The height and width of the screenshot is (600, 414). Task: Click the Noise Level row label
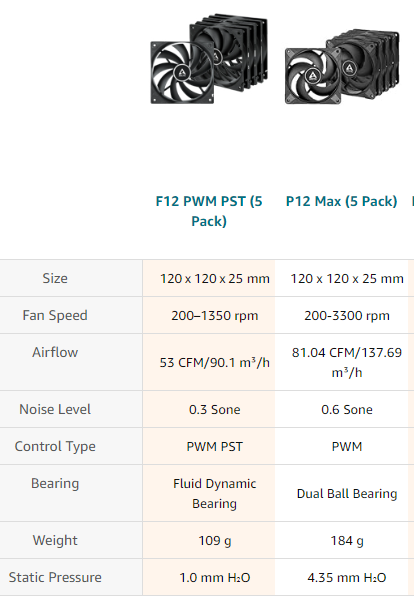tap(55, 409)
